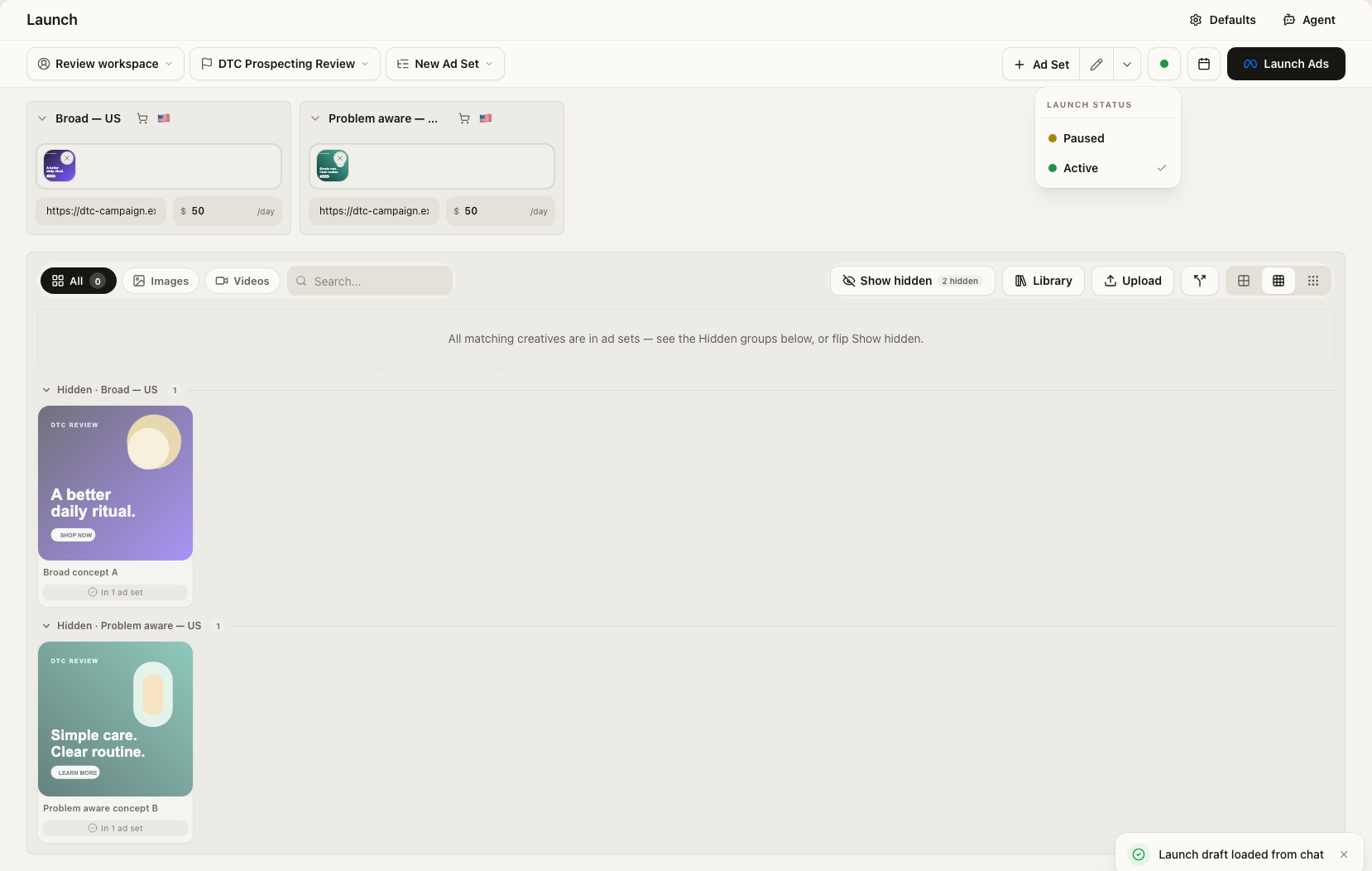Dismiss the Launch draft loaded toast
The width and height of the screenshot is (1372, 871).
click(x=1344, y=854)
